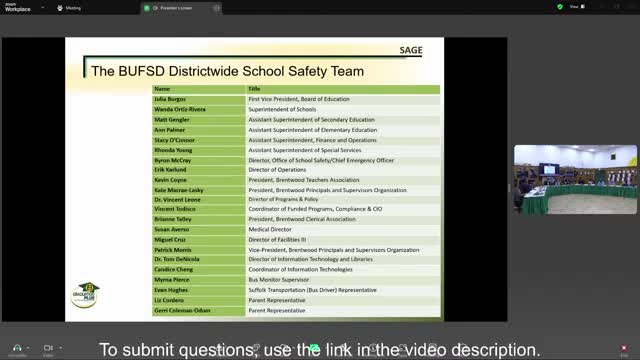Click the video camera icon

click(x=48, y=348)
